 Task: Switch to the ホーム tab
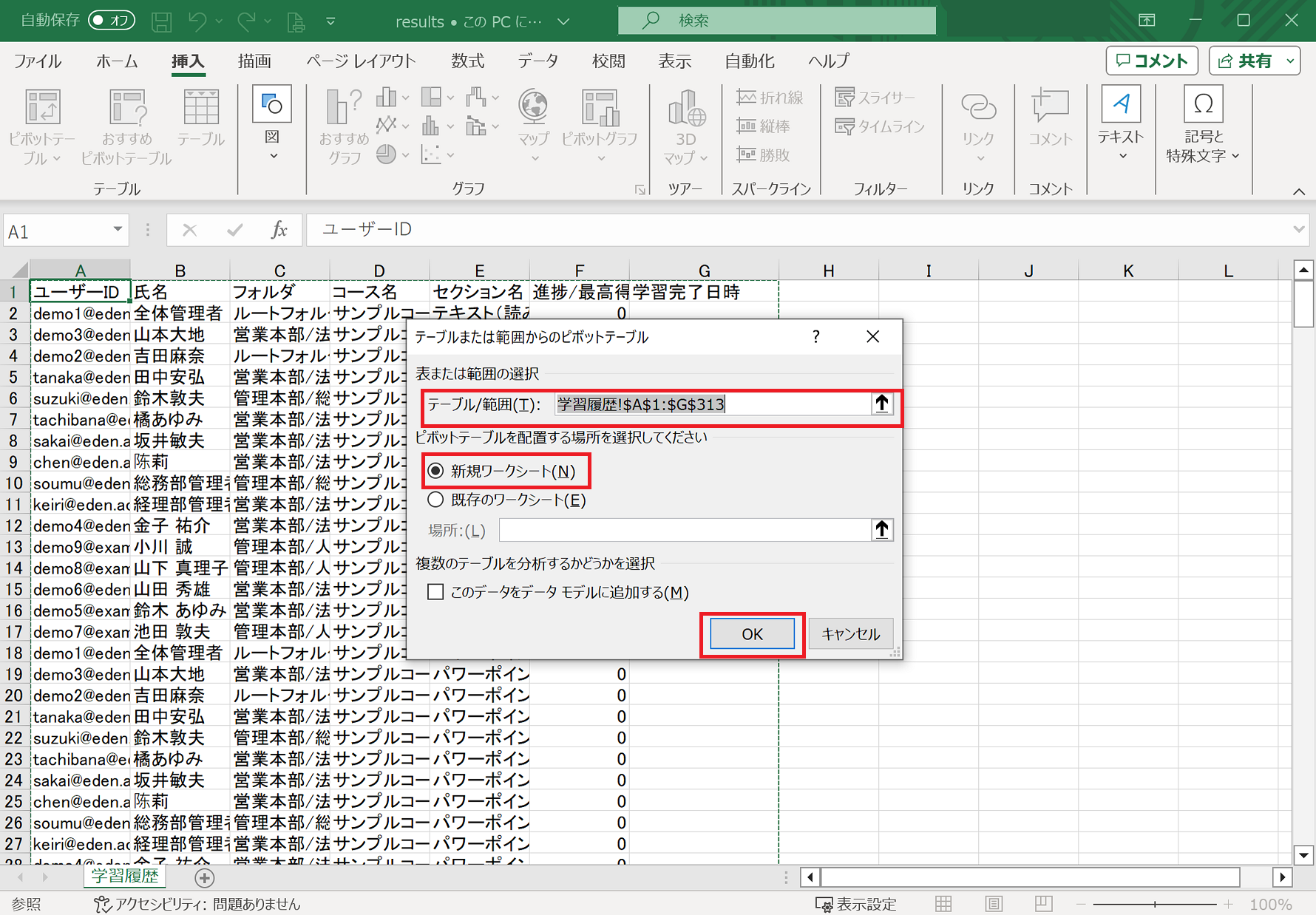(117, 61)
